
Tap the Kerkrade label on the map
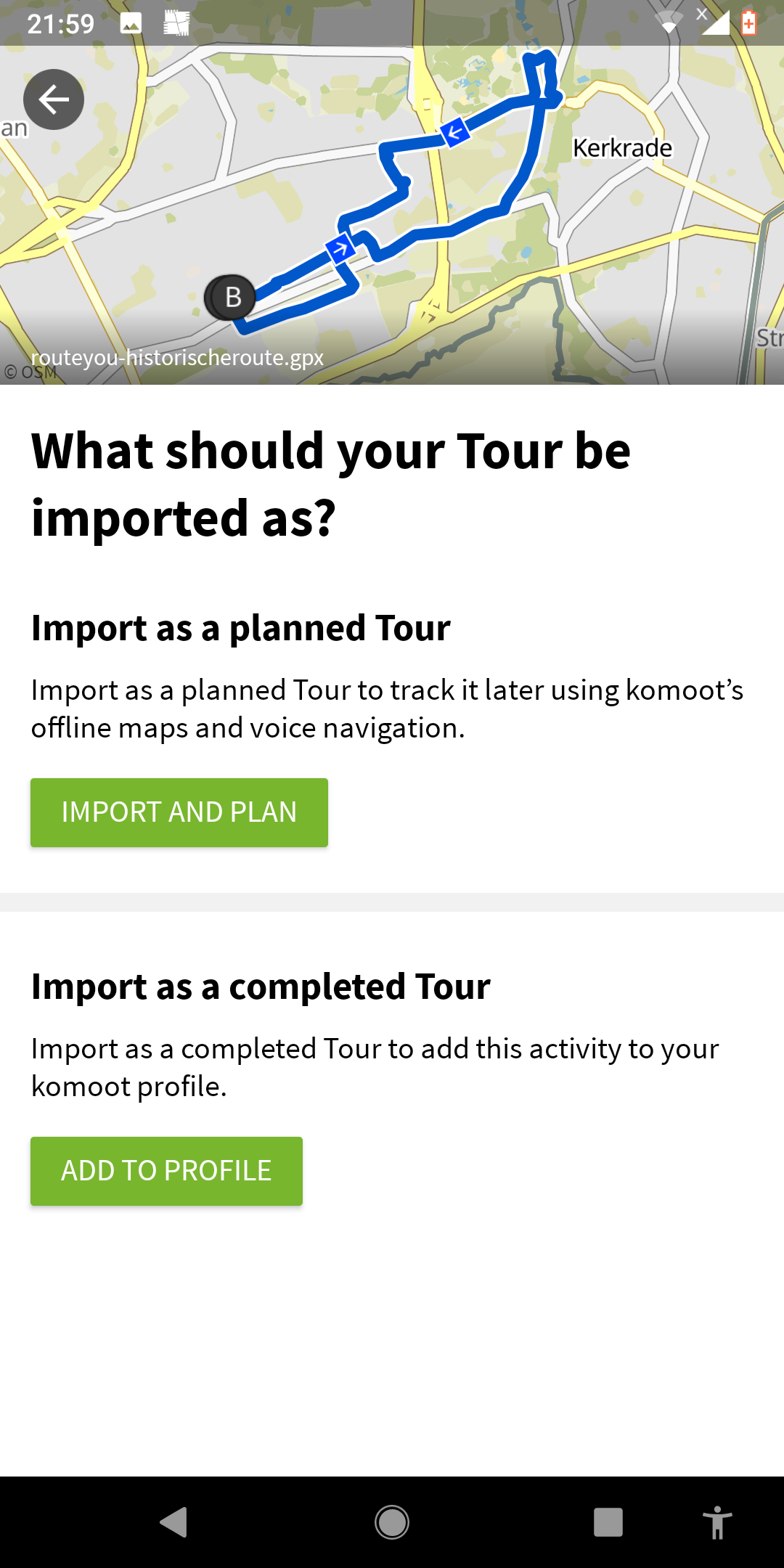[x=622, y=148]
